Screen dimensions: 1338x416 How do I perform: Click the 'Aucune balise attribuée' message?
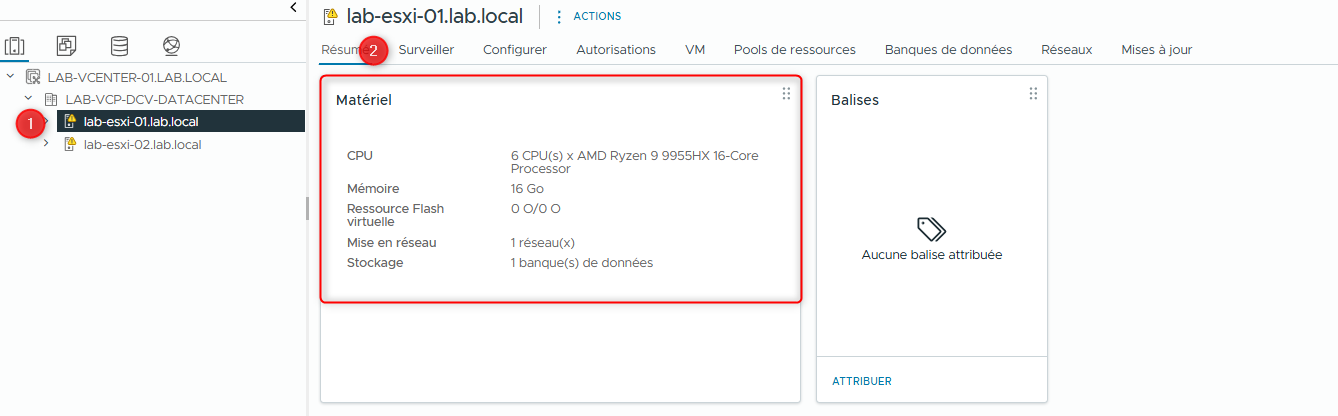pos(932,255)
